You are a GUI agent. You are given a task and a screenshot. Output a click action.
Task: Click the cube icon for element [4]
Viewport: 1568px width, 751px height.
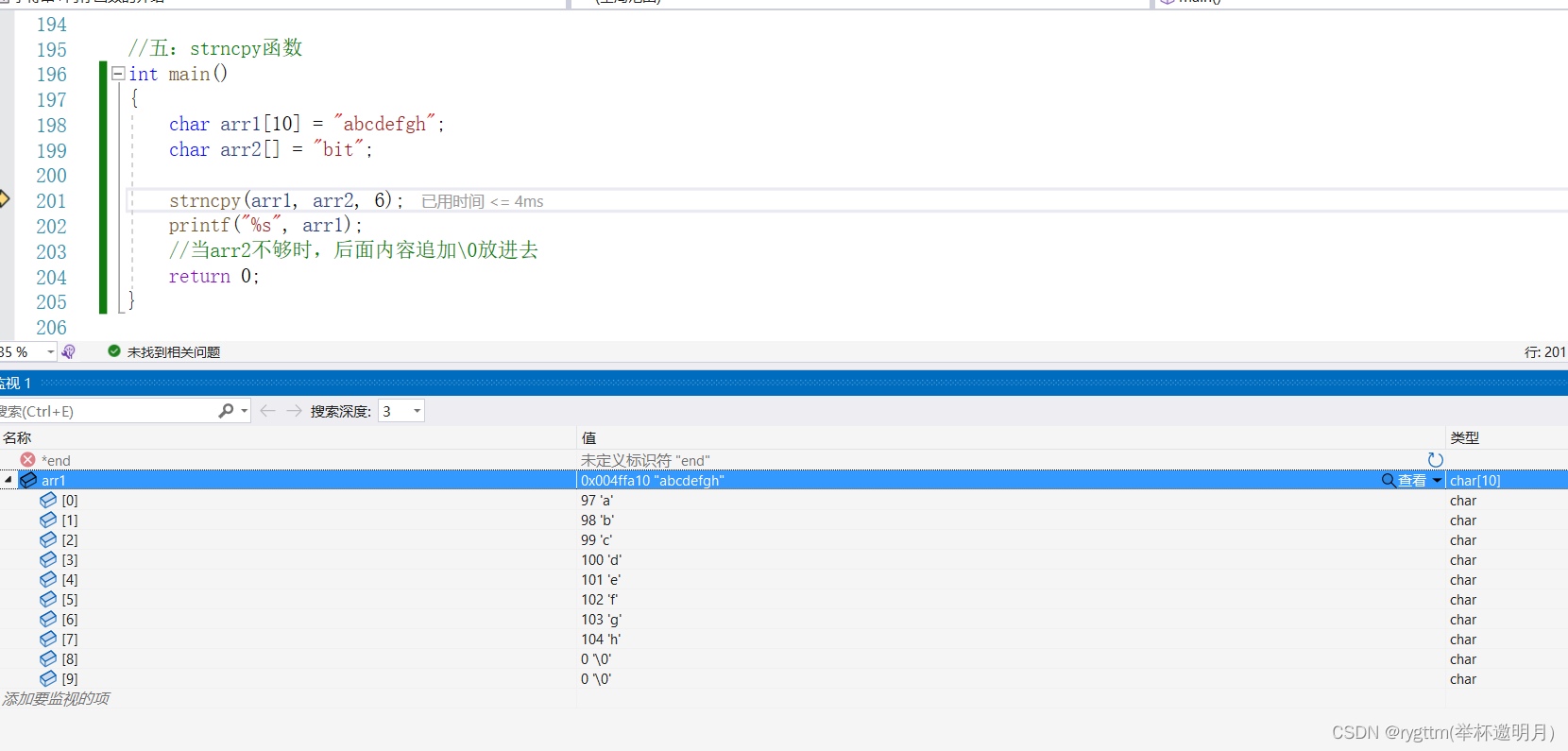[x=48, y=579]
